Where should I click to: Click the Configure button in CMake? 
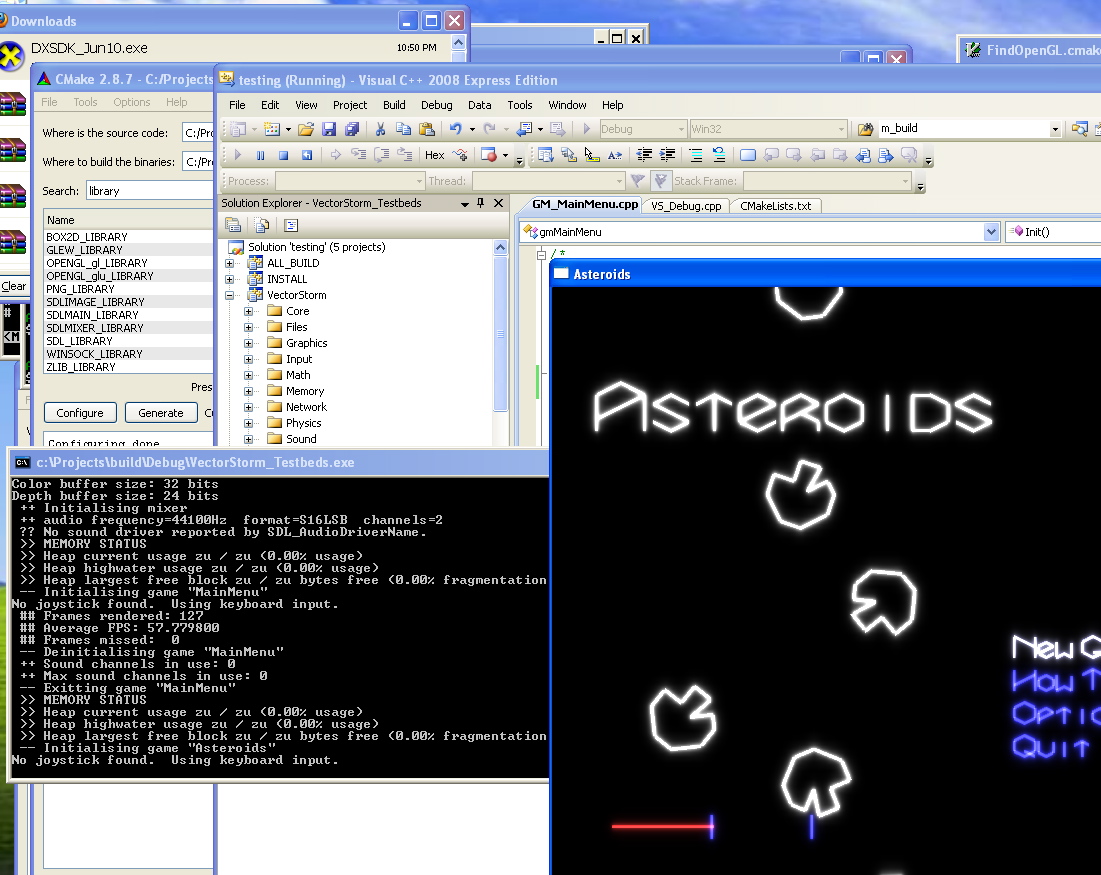pyautogui.click(x=80, y=413)
